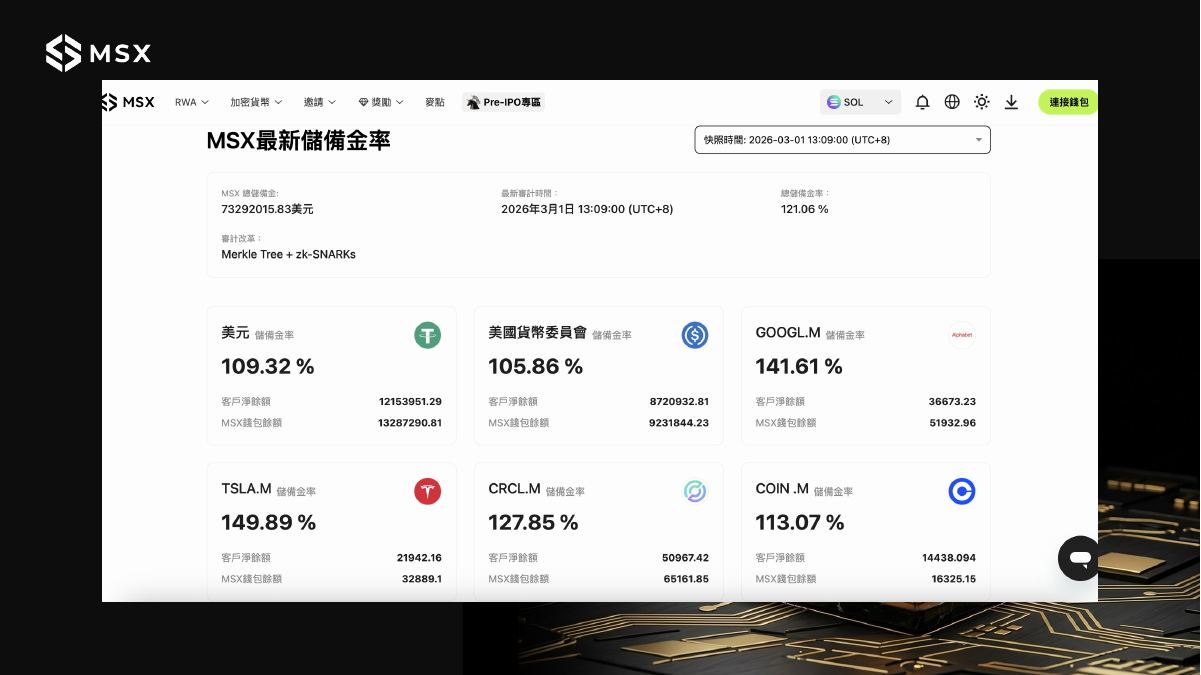
Task: Click the CRCL.M card title
Action: tap(514, 489)
